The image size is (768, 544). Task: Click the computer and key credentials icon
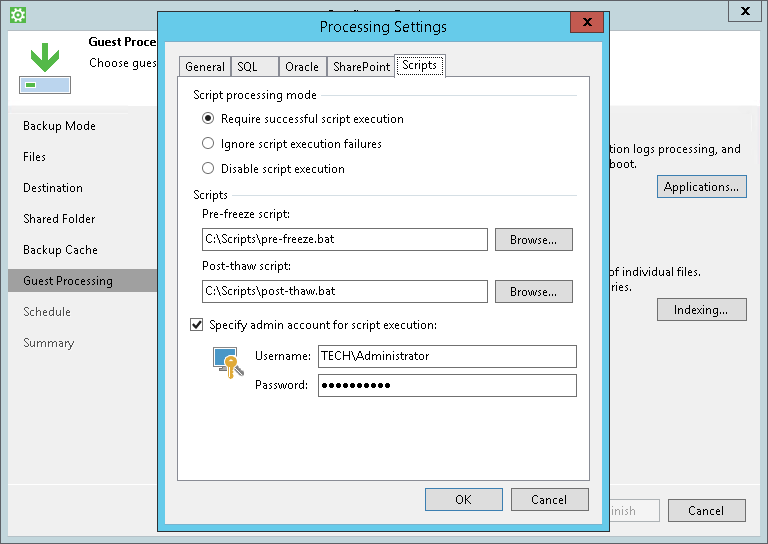[227, 361]
